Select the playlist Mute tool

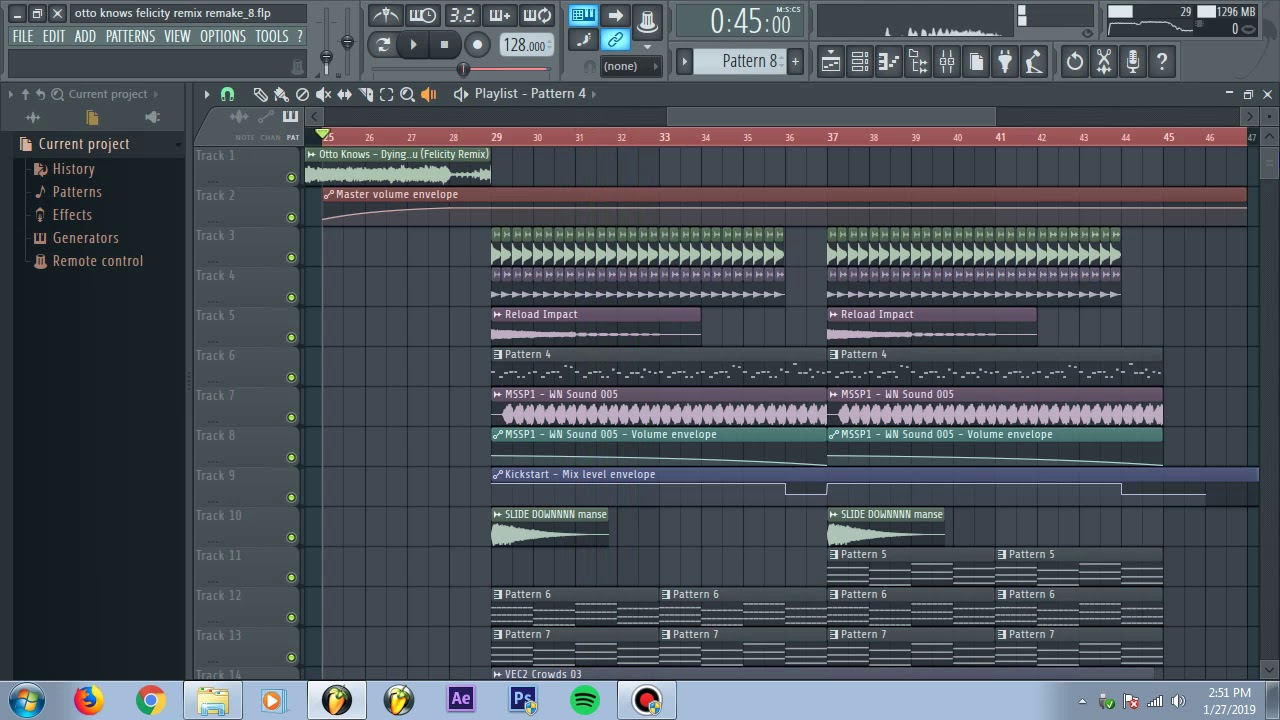click(x=323, y=94)
